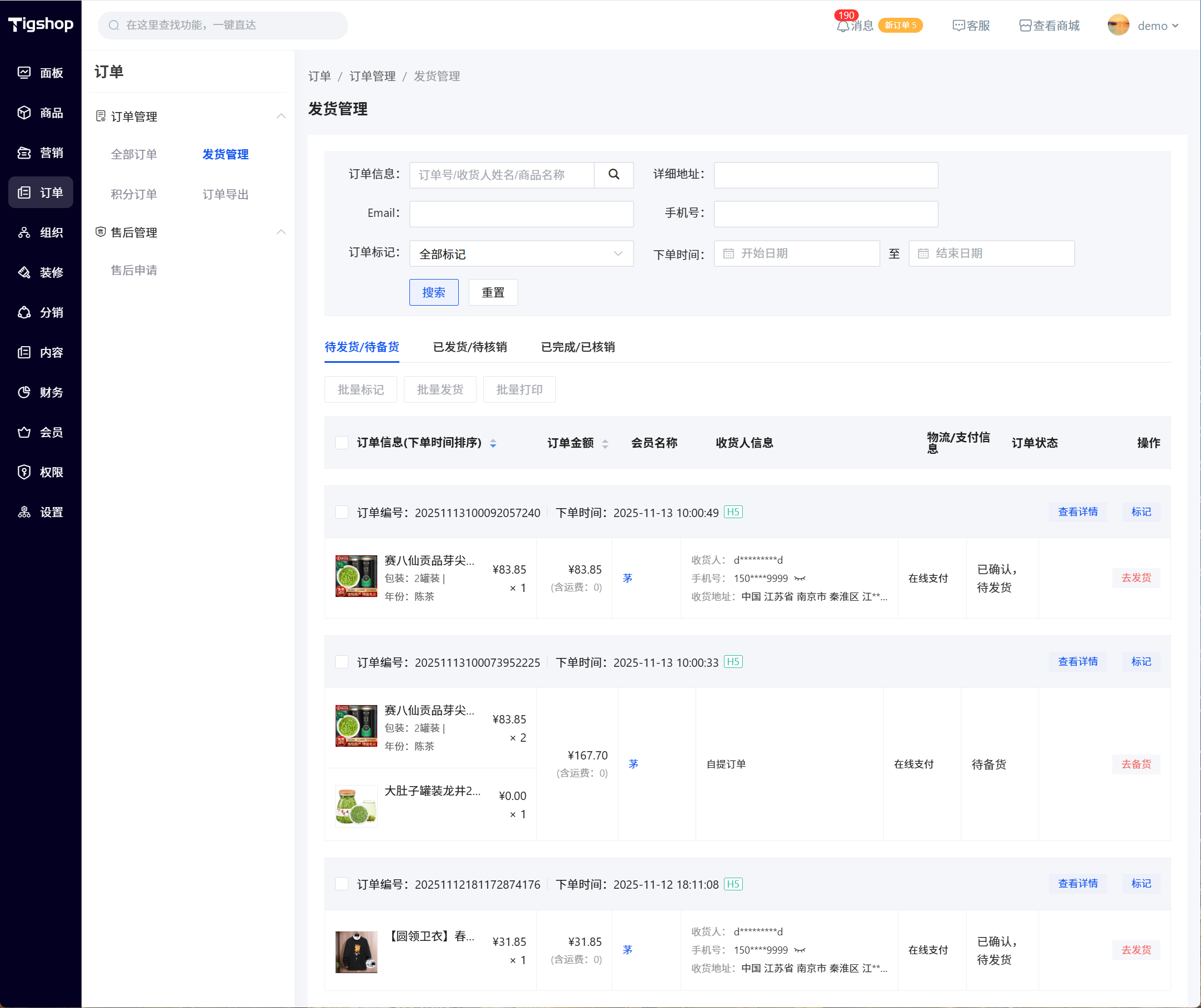1201x1008 pixels.
Task: Check order 20251113100073952225 checkbox
Action: point(341,662)
